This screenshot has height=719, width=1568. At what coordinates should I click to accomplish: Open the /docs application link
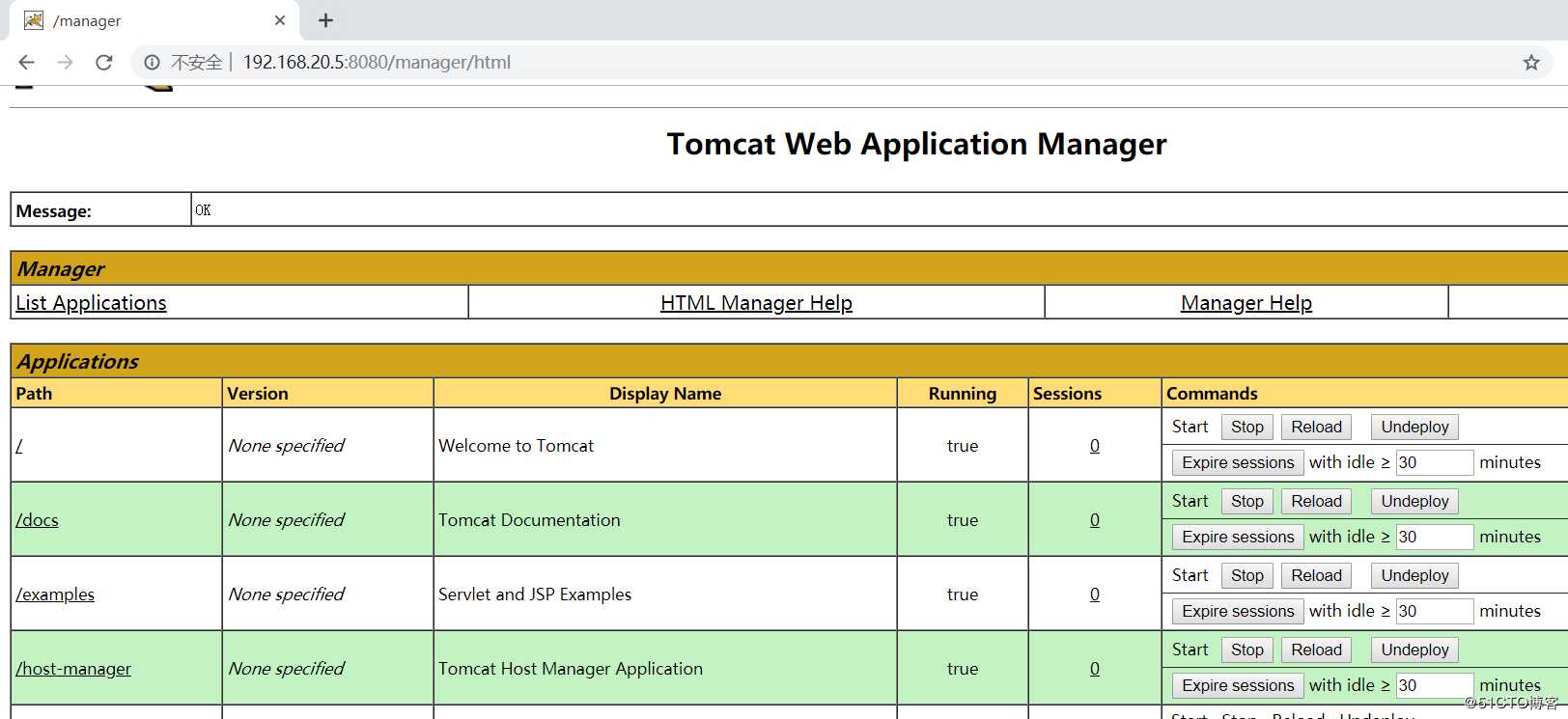pos(37,520)
